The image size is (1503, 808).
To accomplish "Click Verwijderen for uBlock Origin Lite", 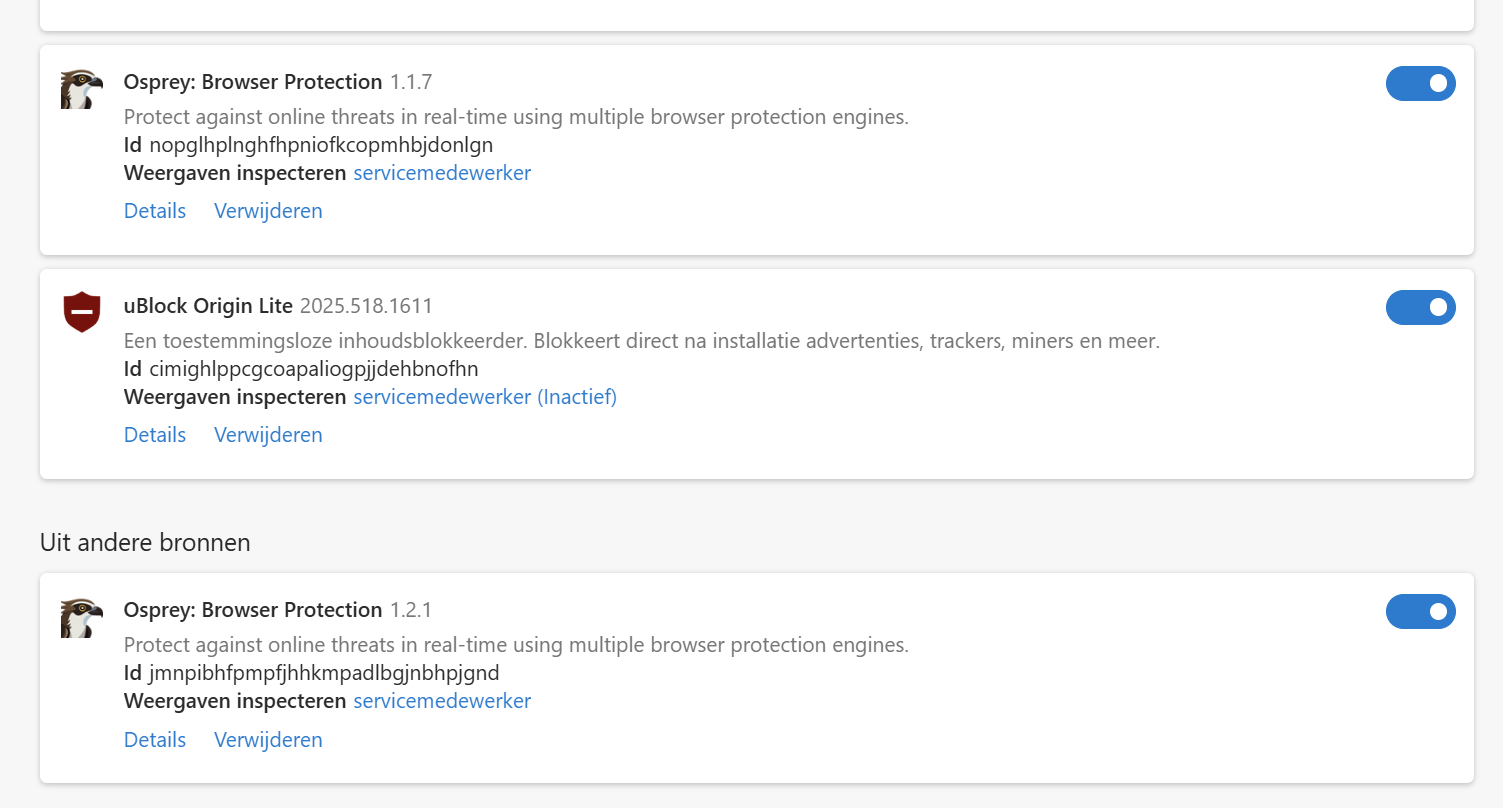I will (x=268, y=435).
